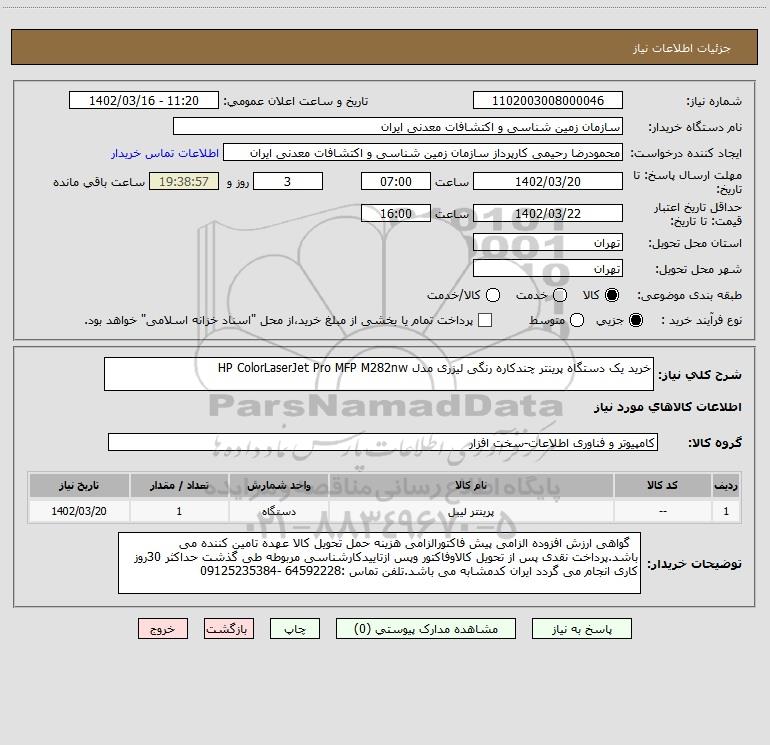770x745 pixels.
Task: Click the days remaining field showing 3
Action: tap(288, 181)
